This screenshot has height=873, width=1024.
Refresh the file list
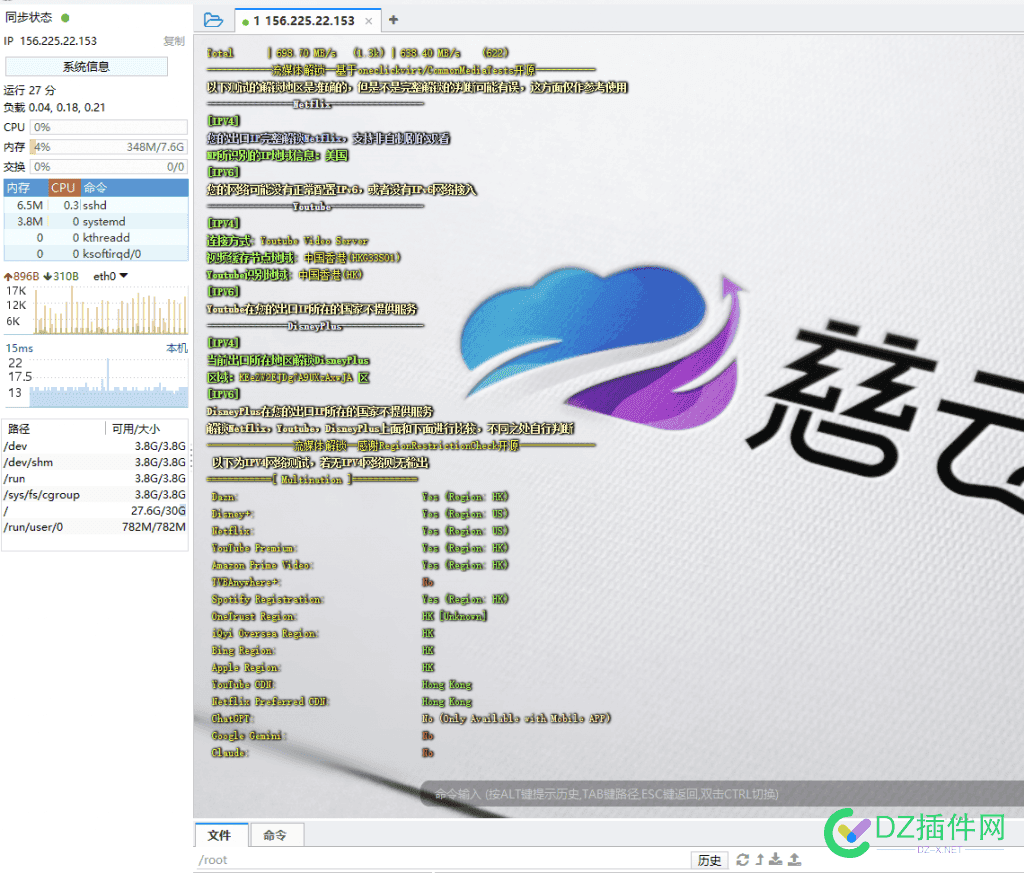[x=743, y=859]
